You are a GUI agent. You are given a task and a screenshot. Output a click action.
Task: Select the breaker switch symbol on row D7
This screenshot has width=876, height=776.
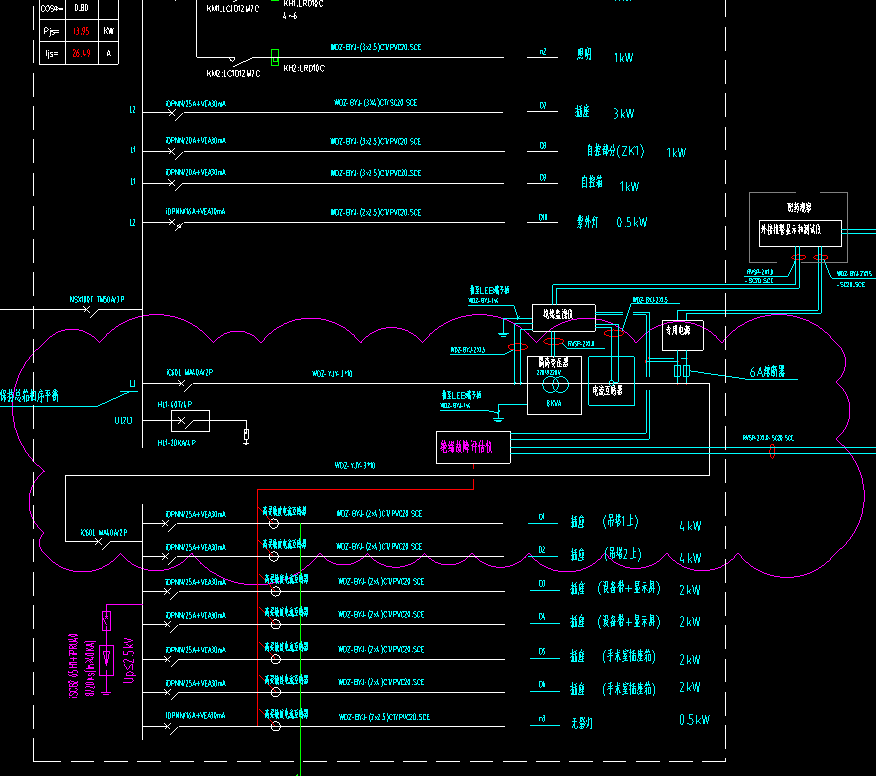(175, 115)
